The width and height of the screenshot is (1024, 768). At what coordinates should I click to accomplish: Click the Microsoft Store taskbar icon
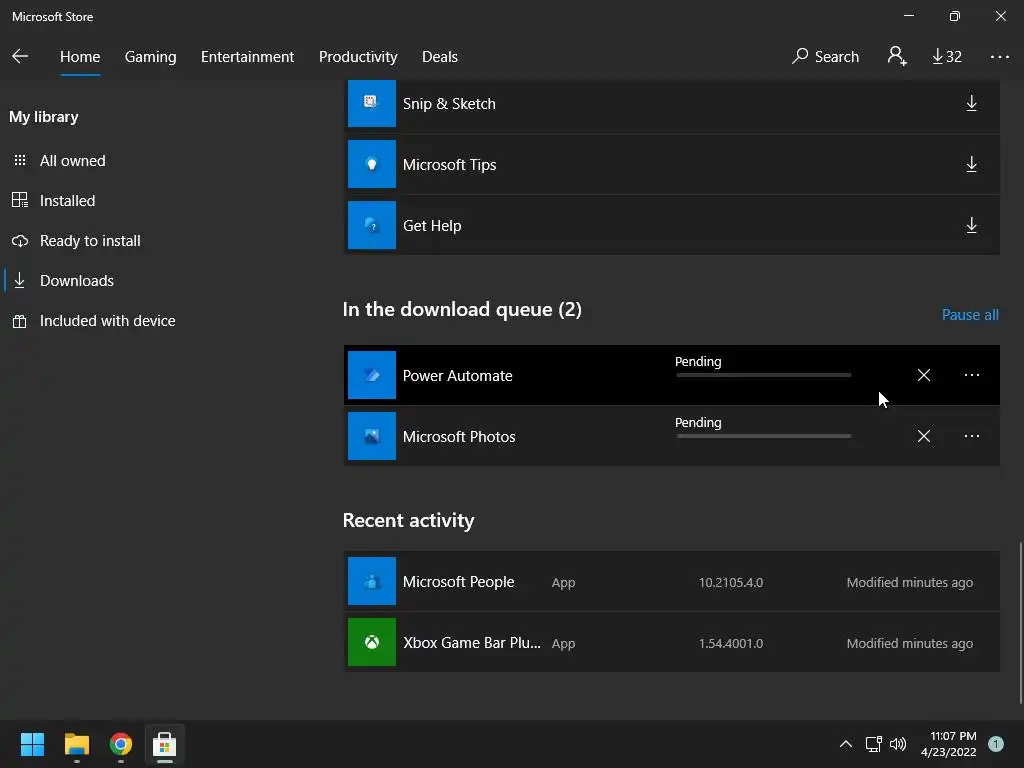tap(165, 744)
